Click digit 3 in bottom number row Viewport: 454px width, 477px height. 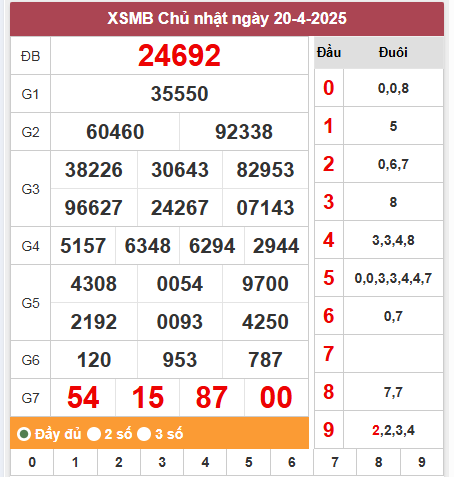click(x=162, y=462)
